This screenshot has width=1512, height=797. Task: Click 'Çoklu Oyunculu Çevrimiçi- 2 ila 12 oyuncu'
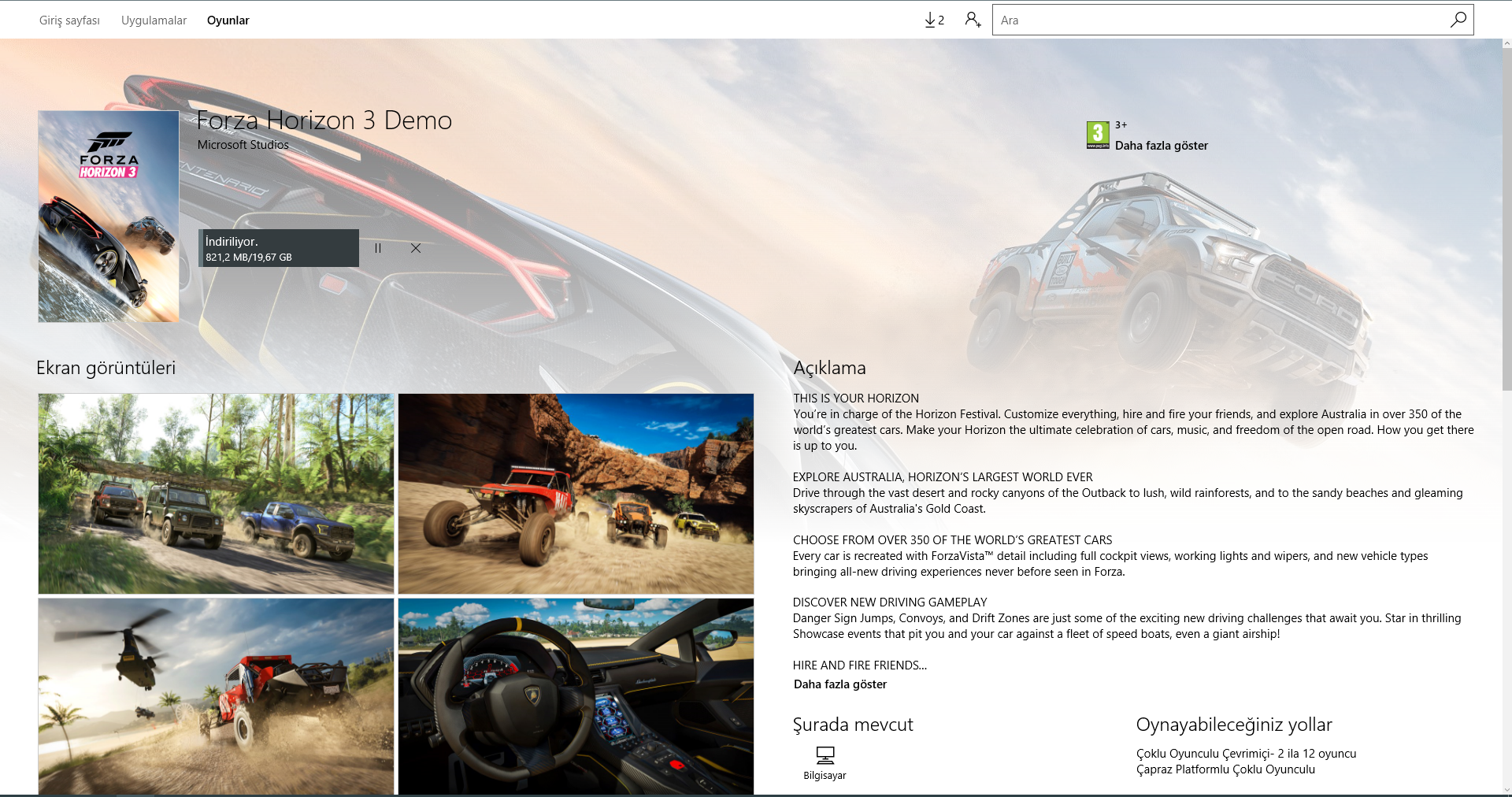point(1247,754)
